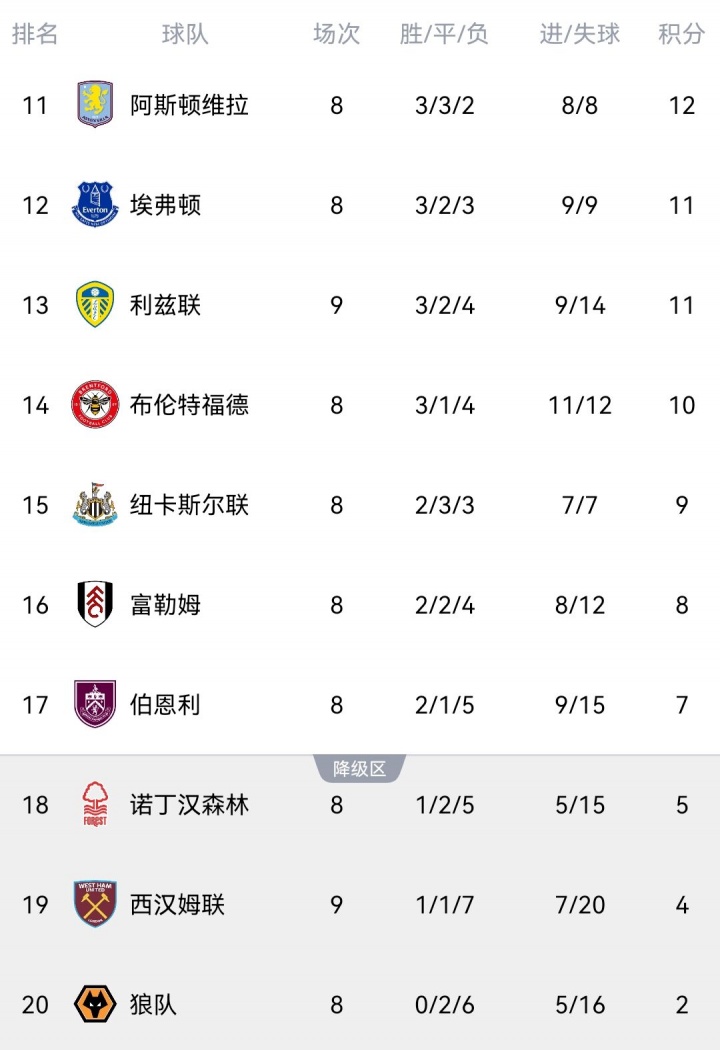
Task: Open 布伦特福德 team details
Action: point(189,405)
